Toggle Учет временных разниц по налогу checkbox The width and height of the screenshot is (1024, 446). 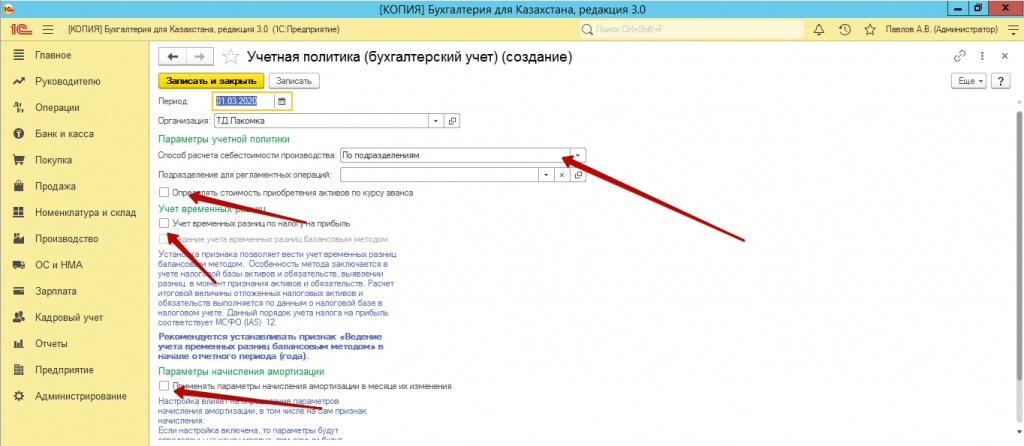[164, 223]
